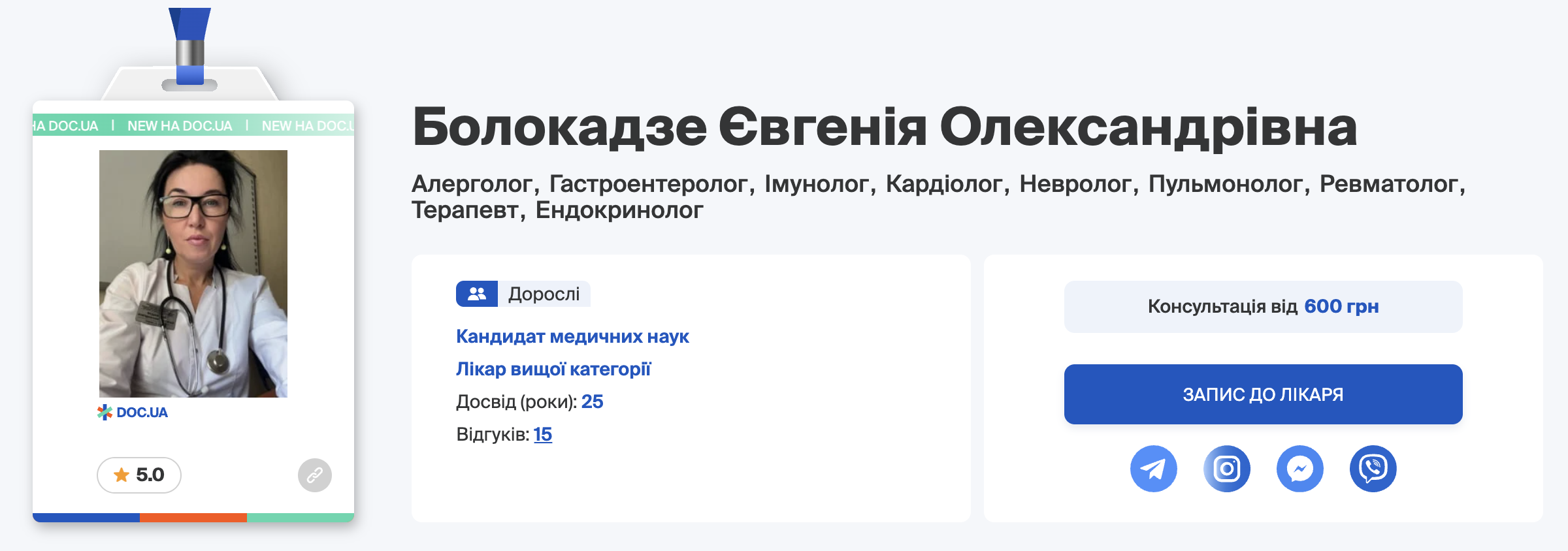Open the Instagram profile icon

tap(1226, 469)
